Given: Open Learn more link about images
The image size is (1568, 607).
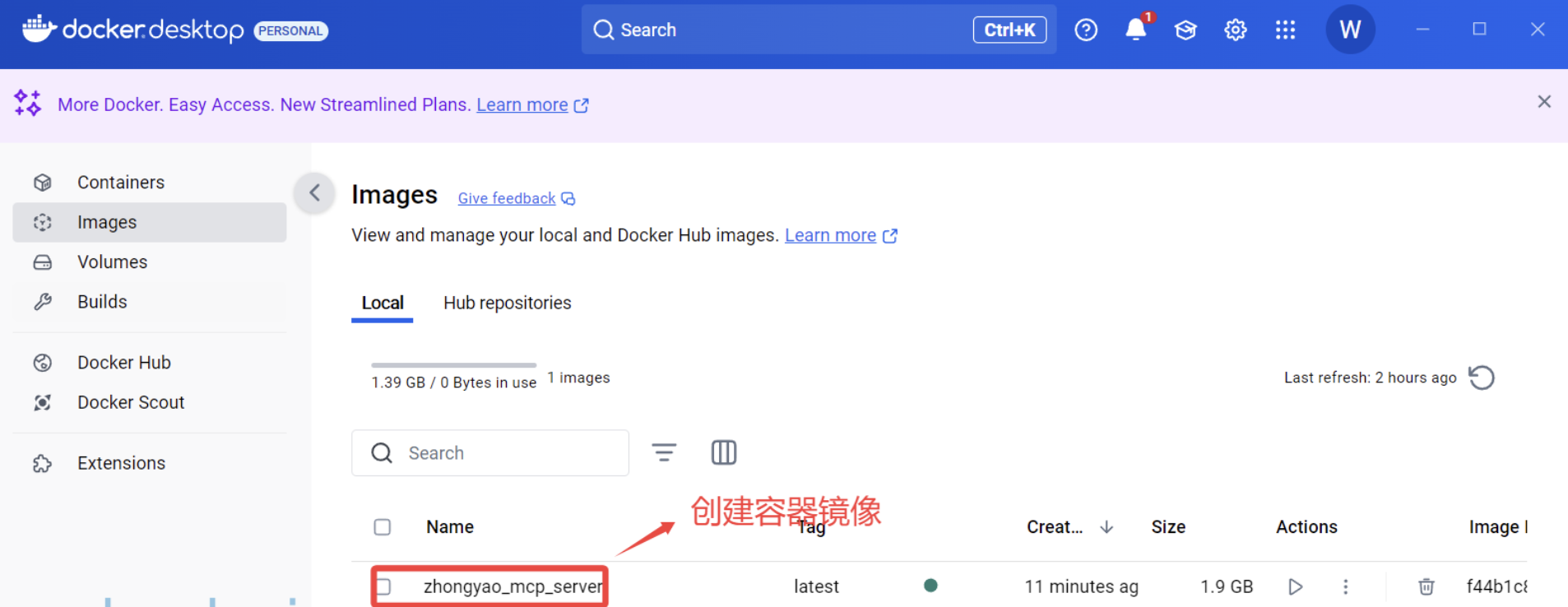Looking at the screenshot, I should 841,235.
